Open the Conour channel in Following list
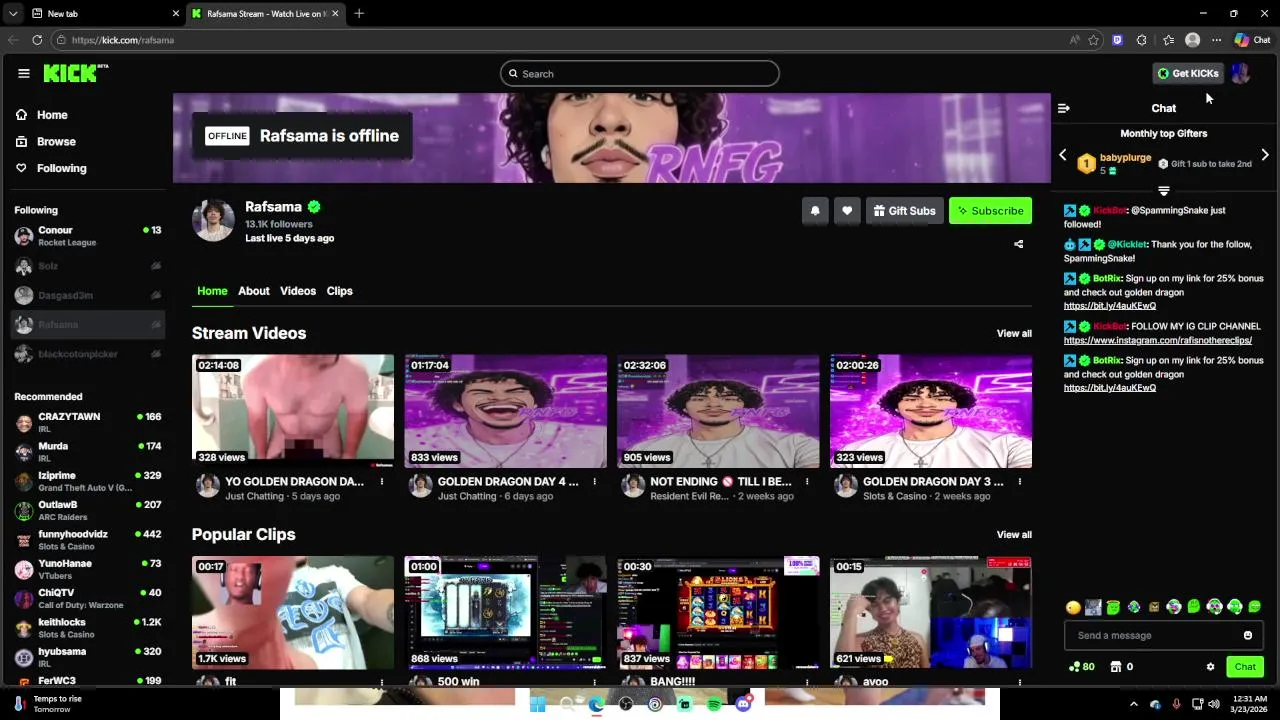Screen dimensions: 1280x720 pos(88,236)
